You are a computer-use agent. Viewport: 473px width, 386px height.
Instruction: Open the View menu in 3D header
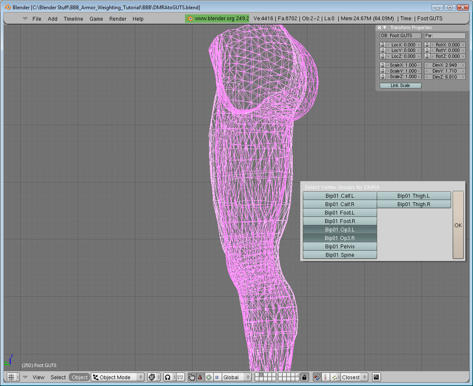tap(38, 377)
